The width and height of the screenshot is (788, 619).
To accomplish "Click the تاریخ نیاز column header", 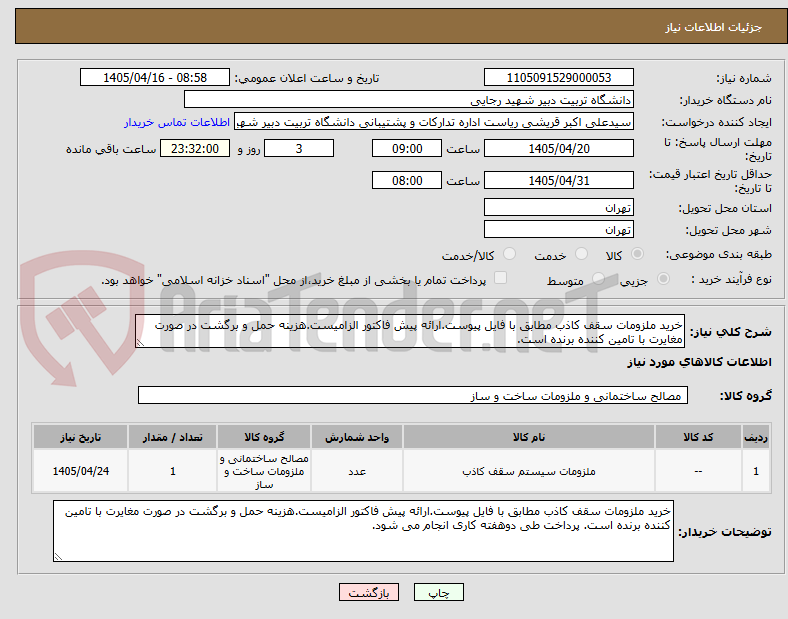I will pyautogui.click(x=80, y=437).
